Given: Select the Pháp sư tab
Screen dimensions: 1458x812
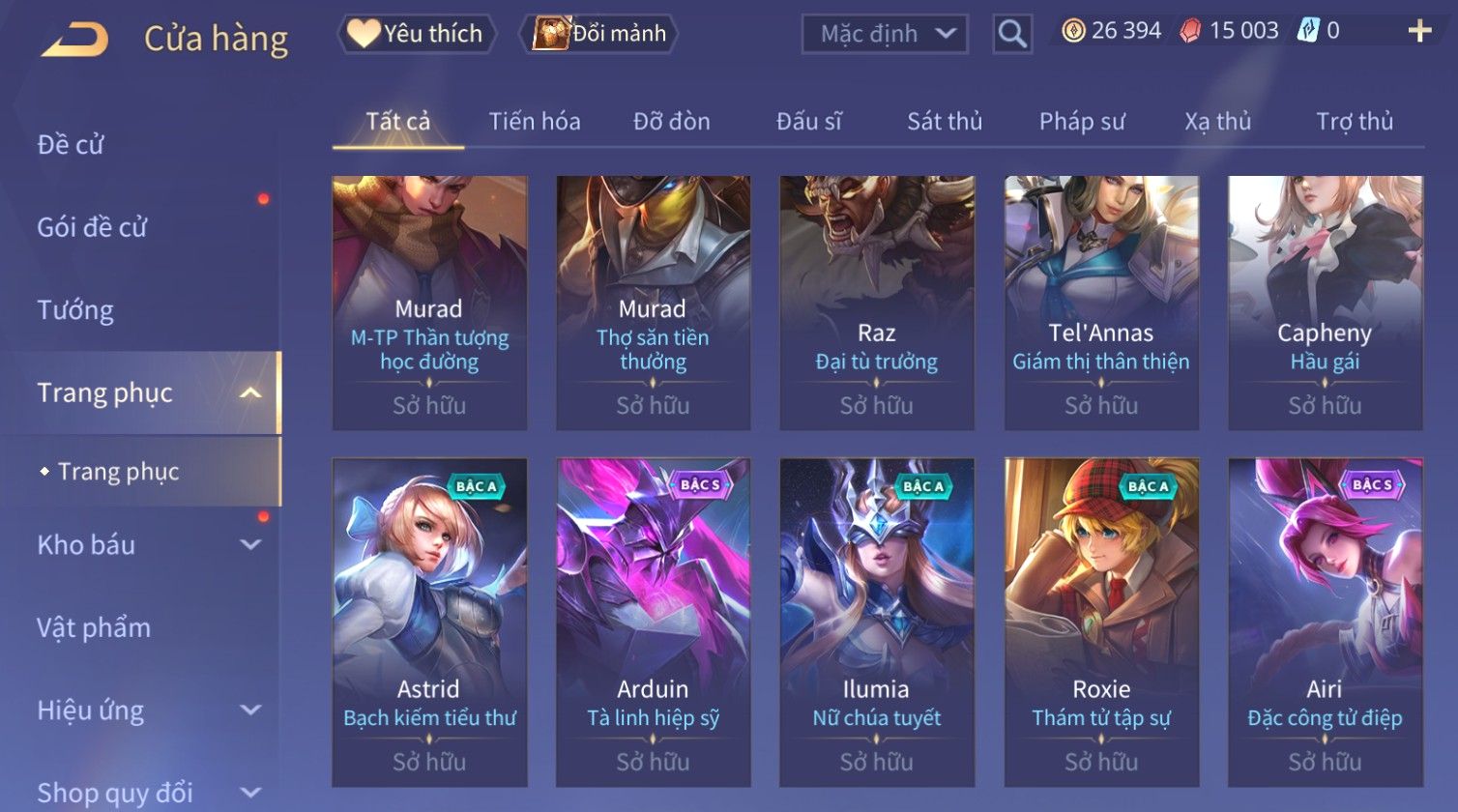Looking at the screenshot, I should pyautogui.click(x=1082, y=122).
